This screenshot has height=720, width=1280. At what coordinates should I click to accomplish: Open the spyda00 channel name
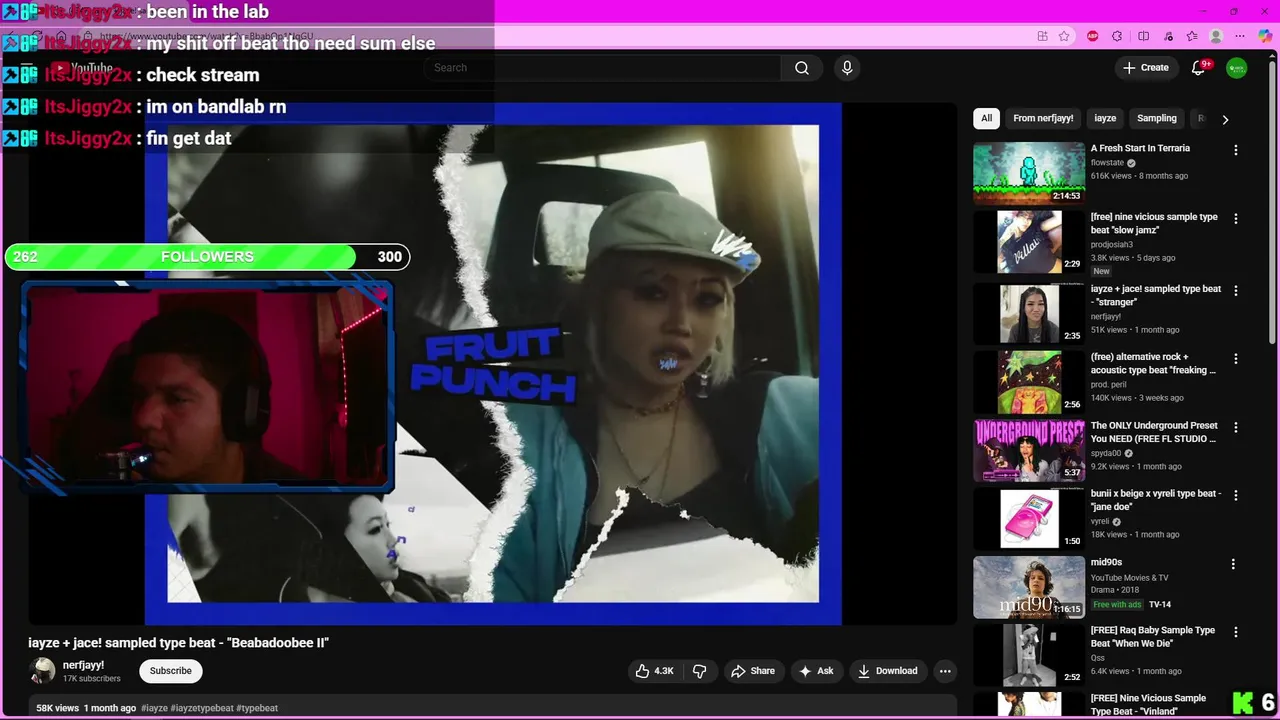click(x=1106, y=454)
